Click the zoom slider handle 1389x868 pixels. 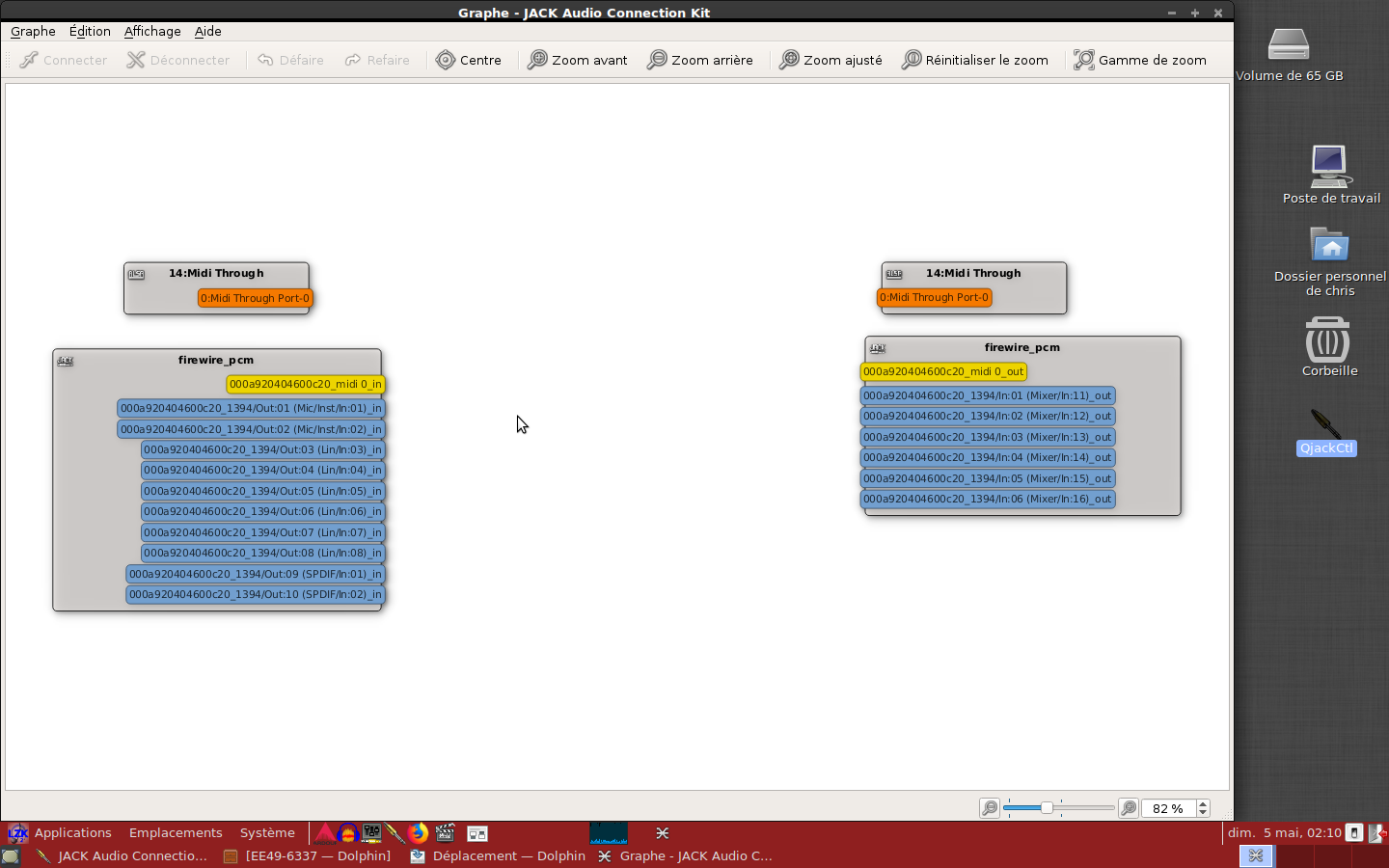[x=1047, y=807]
